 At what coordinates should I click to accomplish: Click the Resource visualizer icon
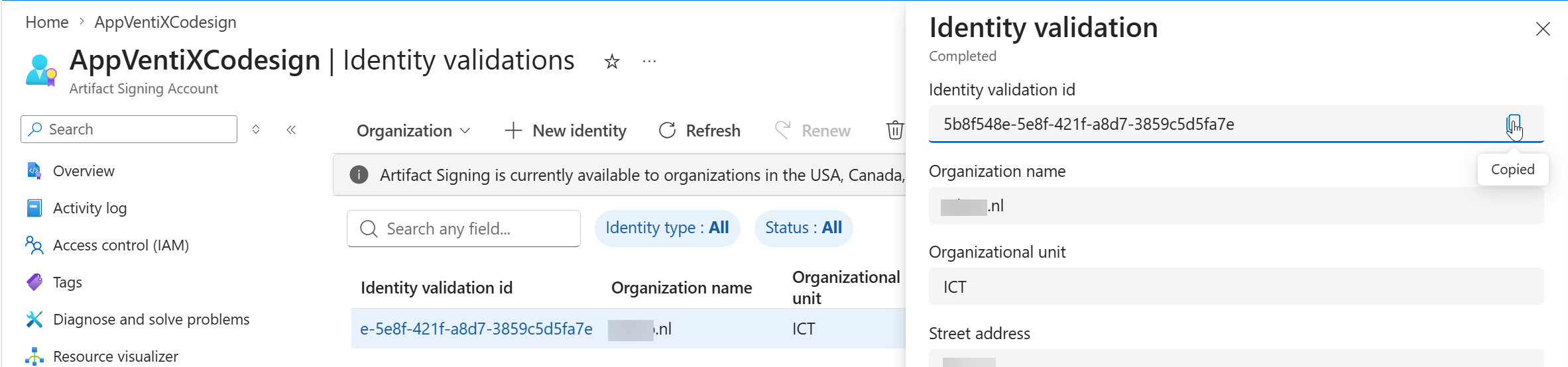tap(34, 356)
